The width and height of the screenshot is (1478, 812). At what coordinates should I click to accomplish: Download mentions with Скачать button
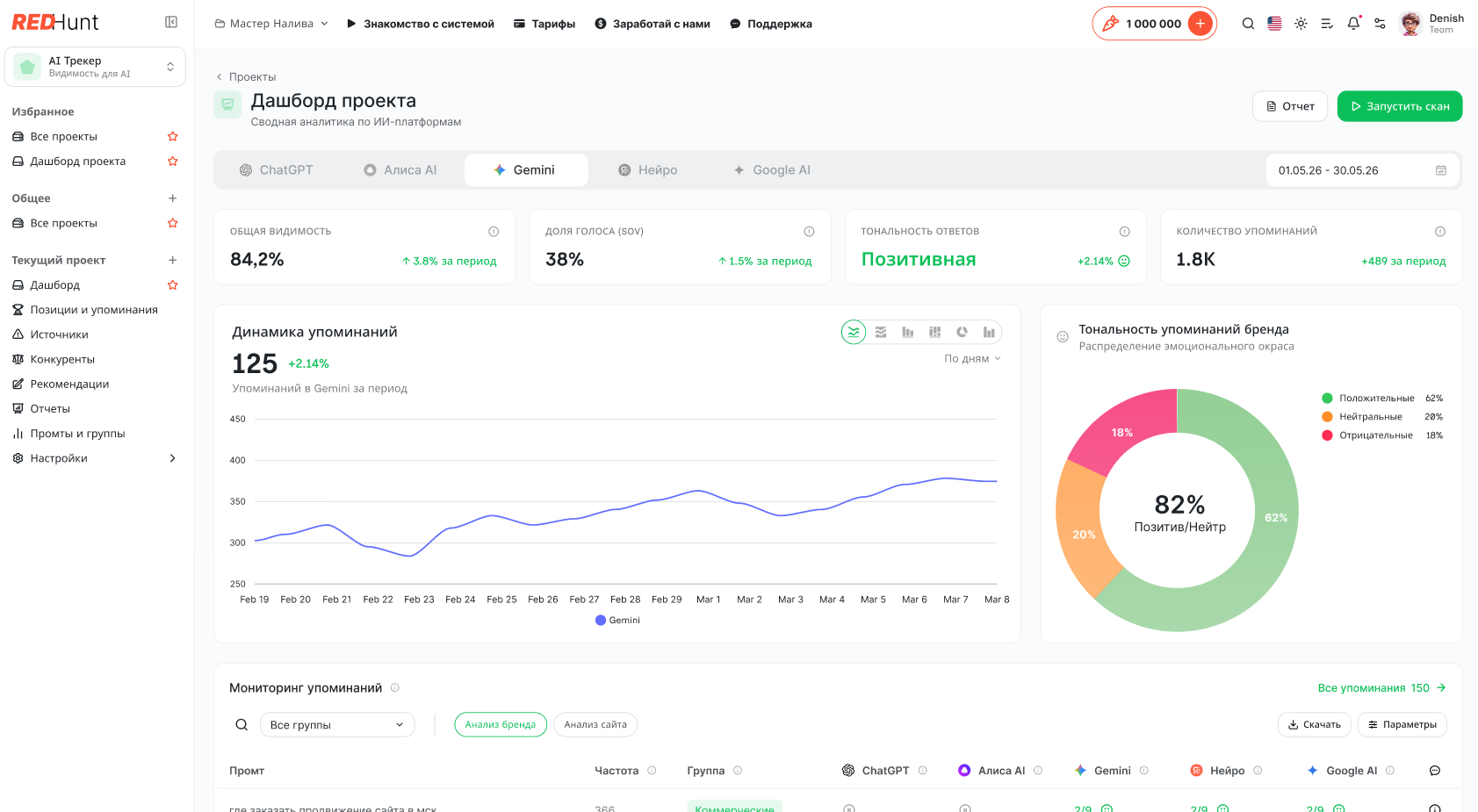[x=1314, y=725]
